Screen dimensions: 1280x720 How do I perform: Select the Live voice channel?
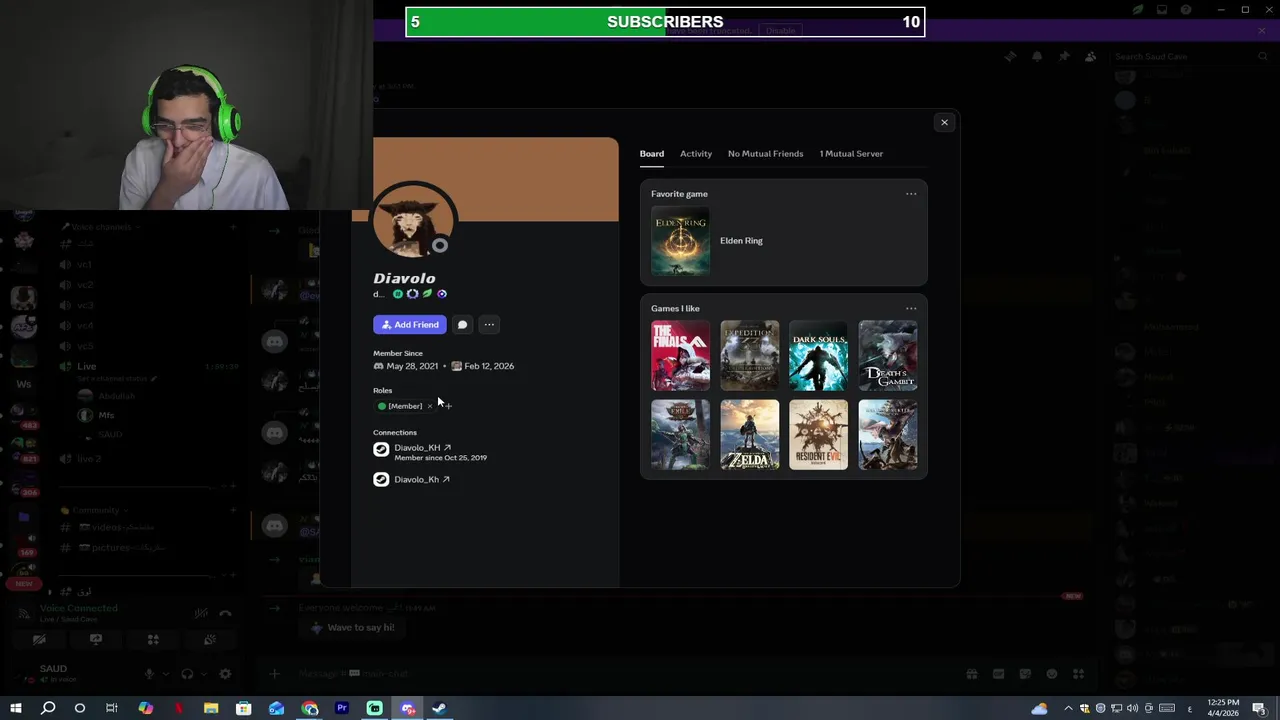click(87, 367)
